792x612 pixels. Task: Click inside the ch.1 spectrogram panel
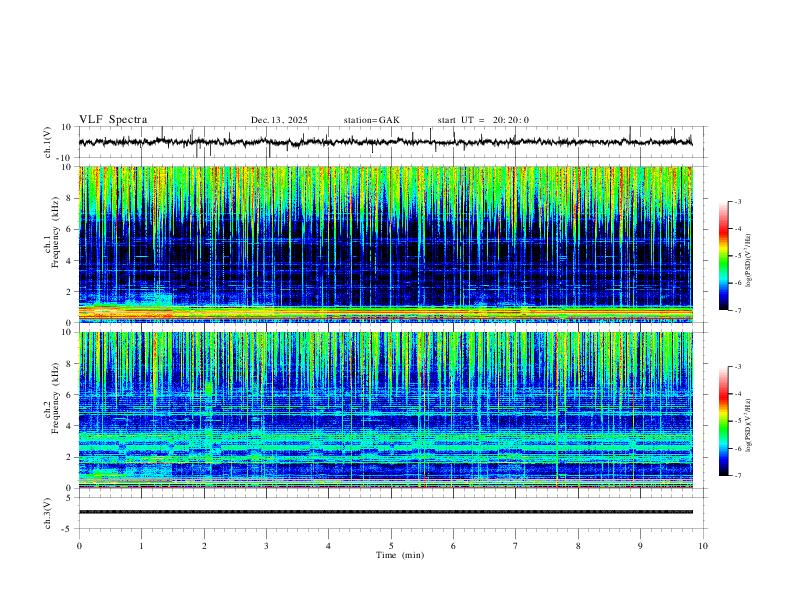pyautogui.click(x=385, y=244)
